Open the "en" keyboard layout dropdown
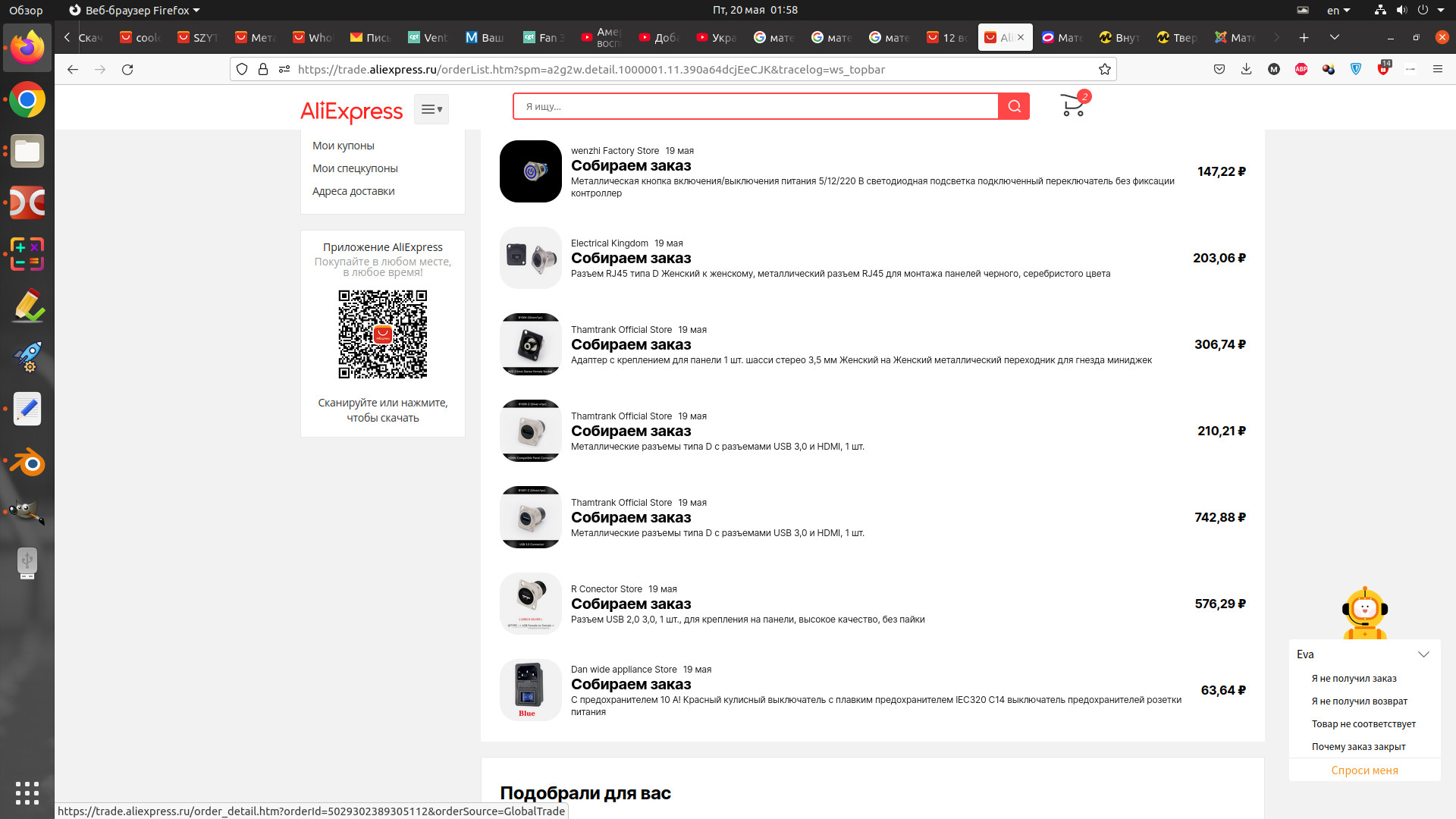Screen dimensions: 1456x819 click(x=1338, y=10)
